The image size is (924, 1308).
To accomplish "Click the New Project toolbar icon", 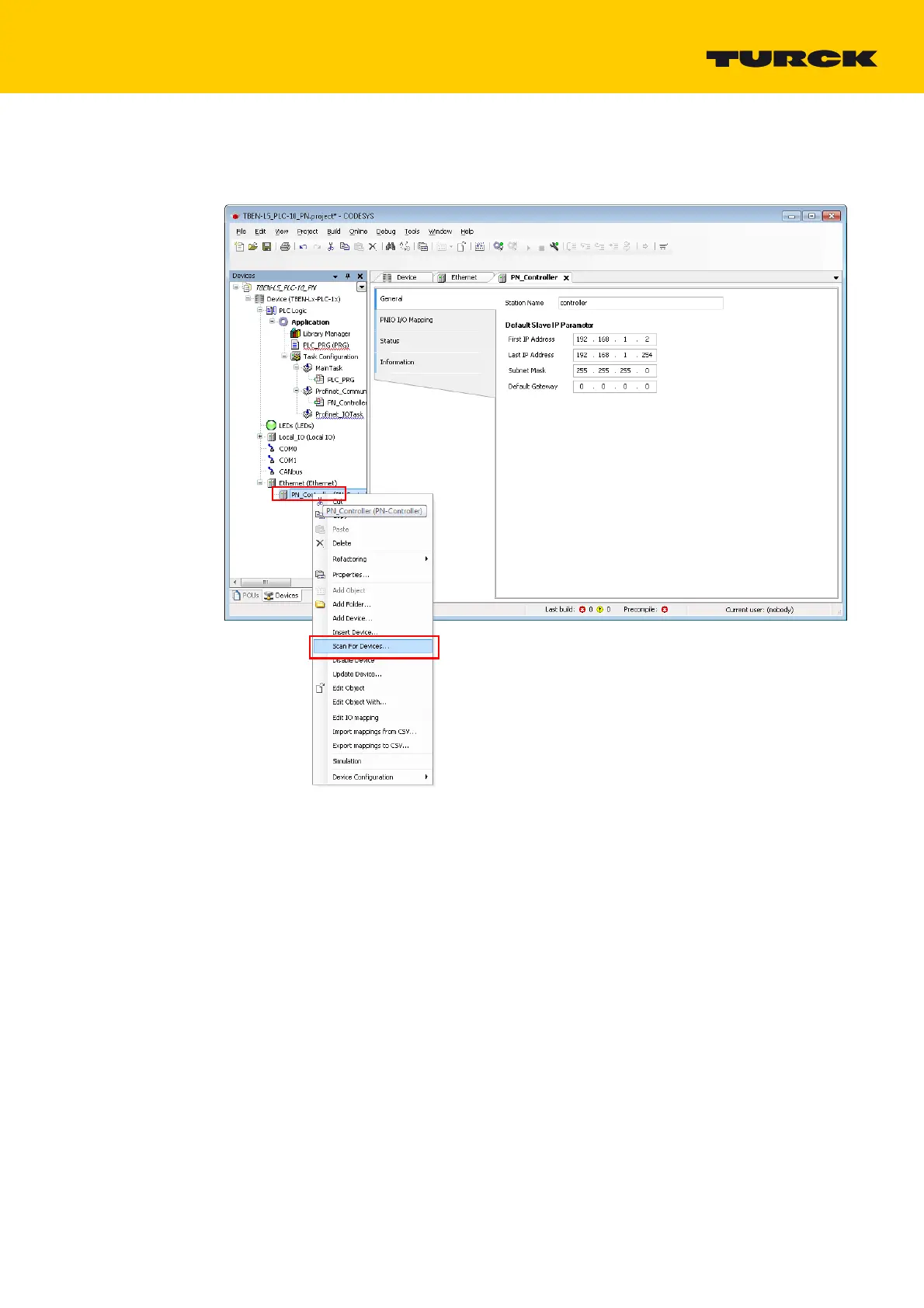I will point(239,247).
